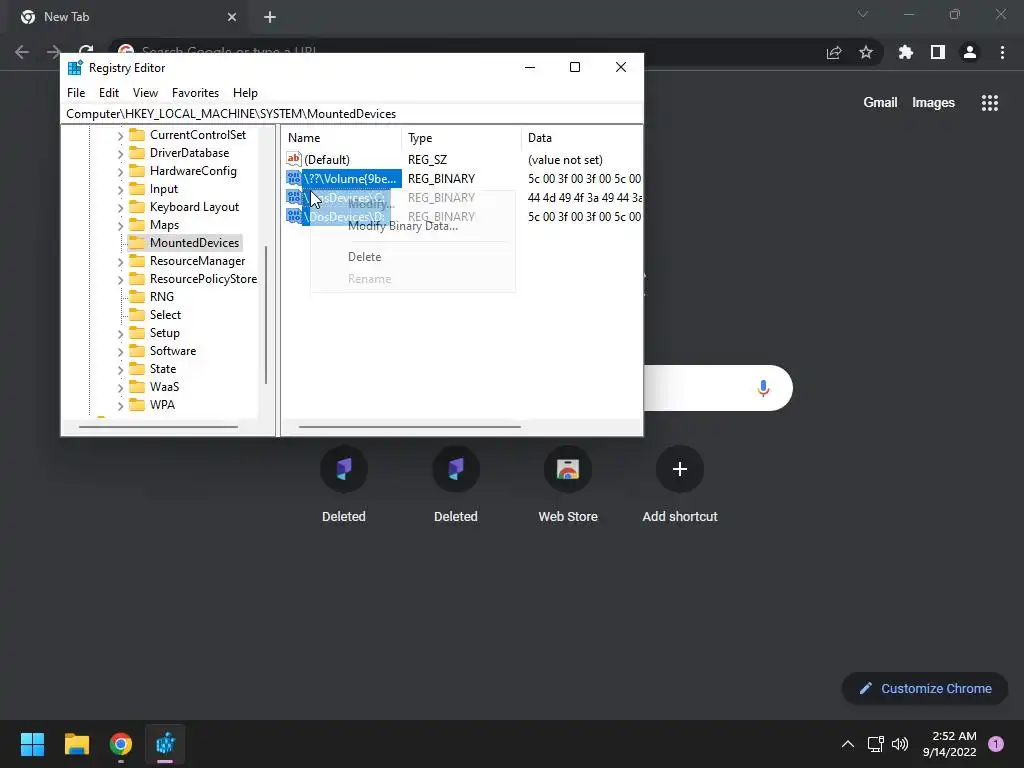Choose Modify Binary Data from context menu
The height and width of the screenshot is (768, 1024).
coord(402,226)
